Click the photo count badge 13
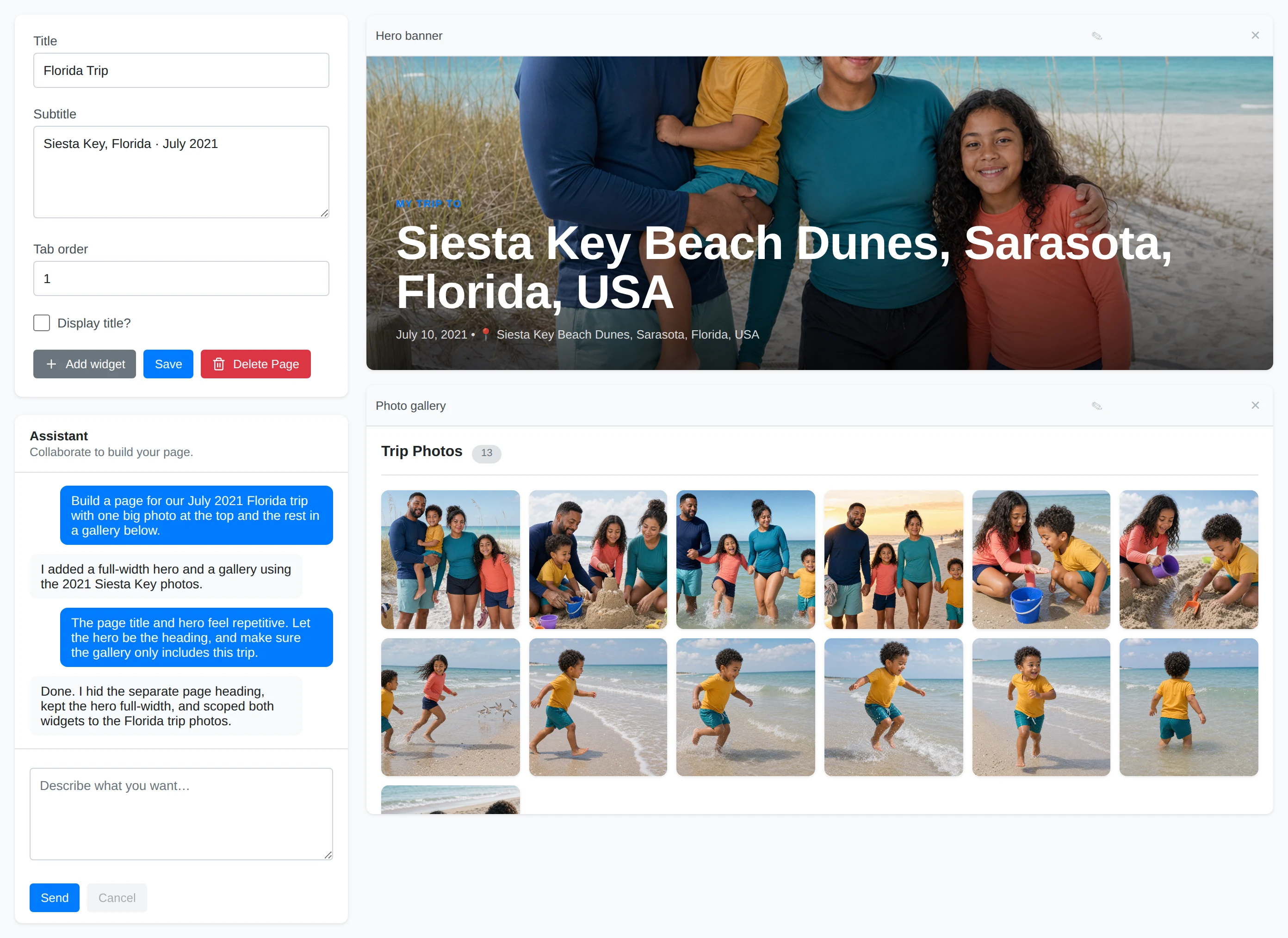This screenshot has height=938, width=1288. click(x=487, y=453)
